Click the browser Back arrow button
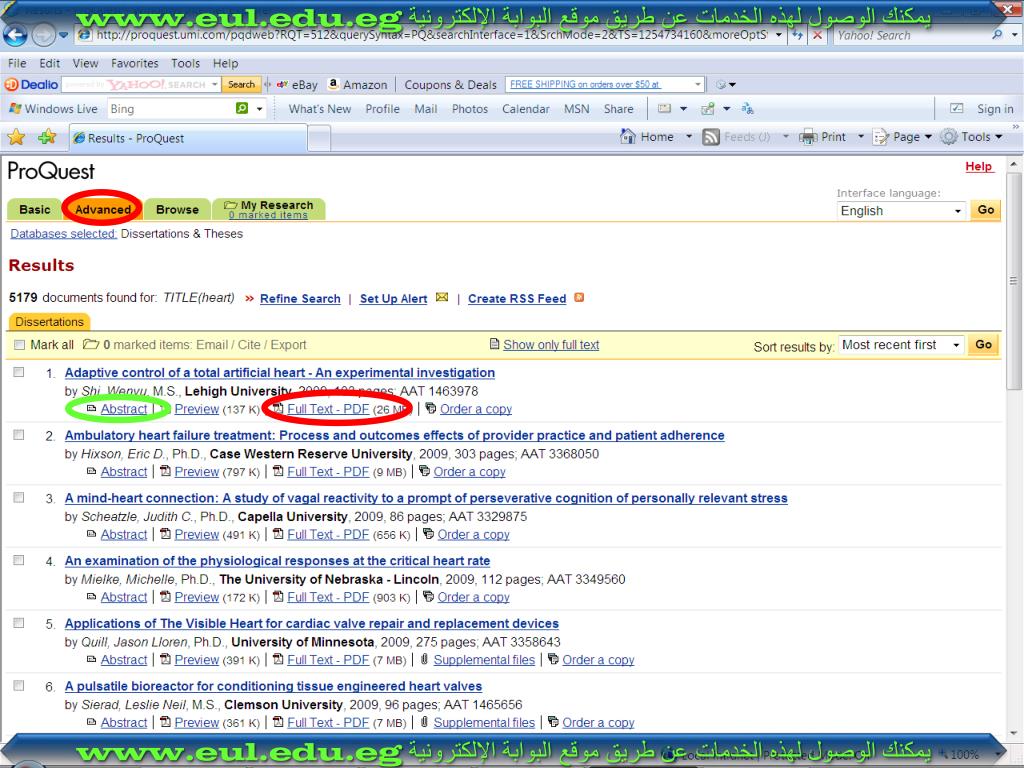 pyautogui.click(x=15, y=35)
